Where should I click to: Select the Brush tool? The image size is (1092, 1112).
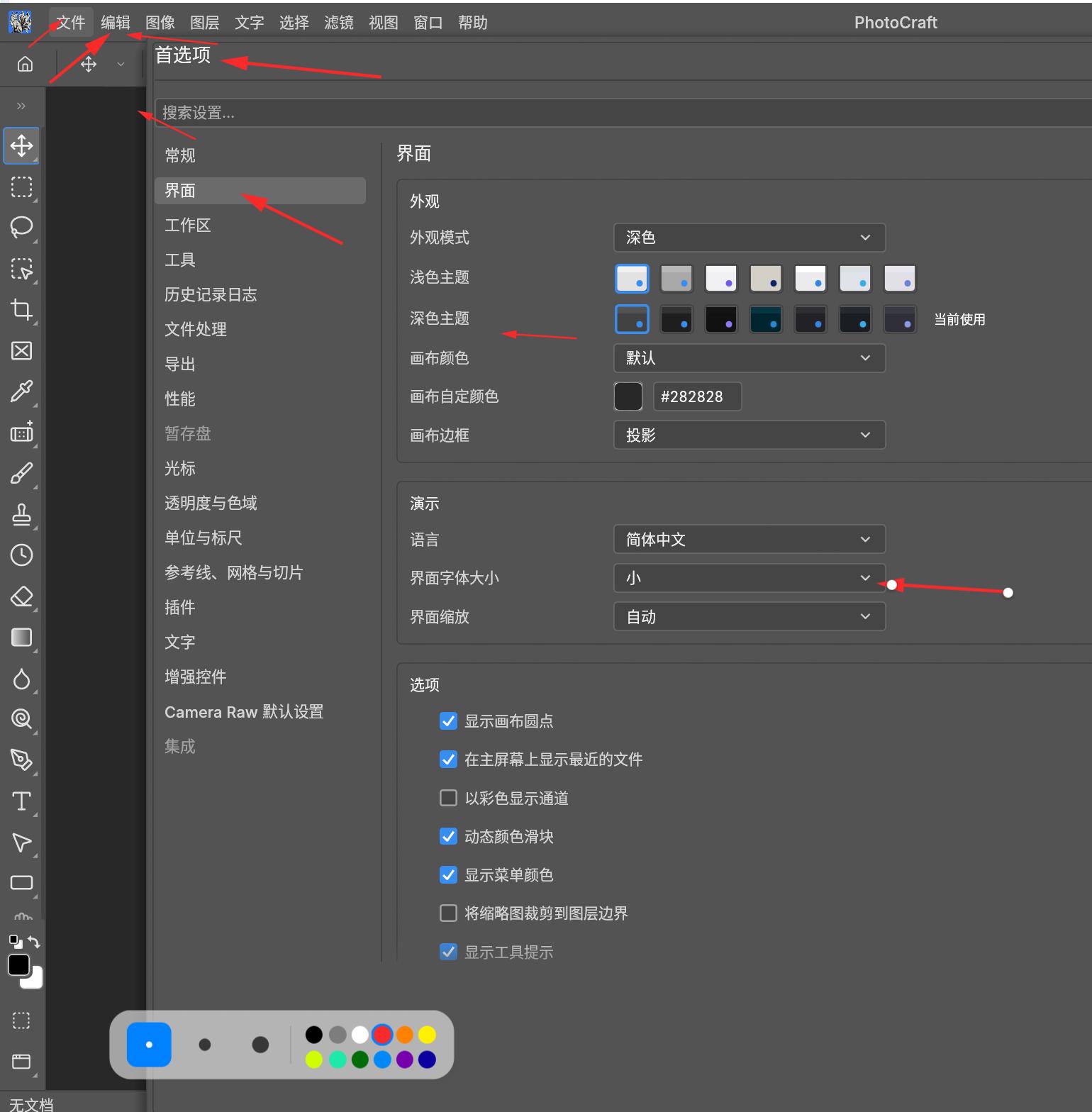[x=21, y=473]
